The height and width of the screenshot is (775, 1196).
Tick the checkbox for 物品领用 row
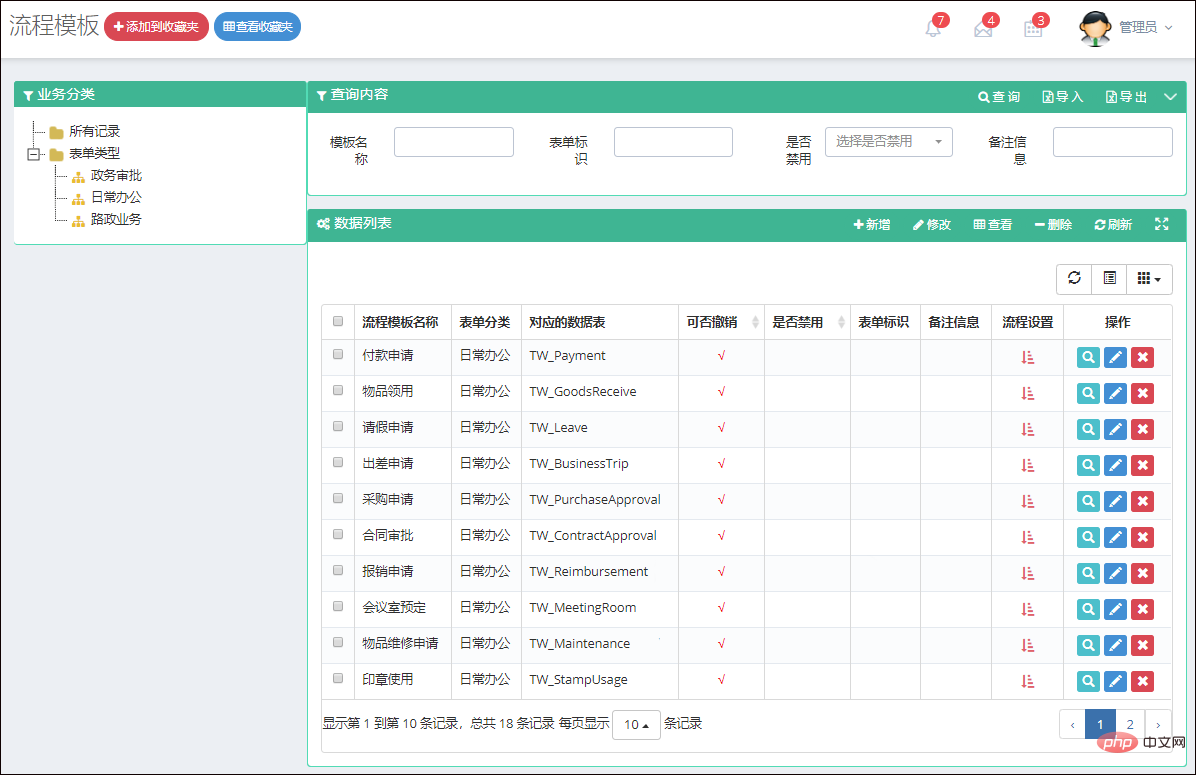point(338,391)
